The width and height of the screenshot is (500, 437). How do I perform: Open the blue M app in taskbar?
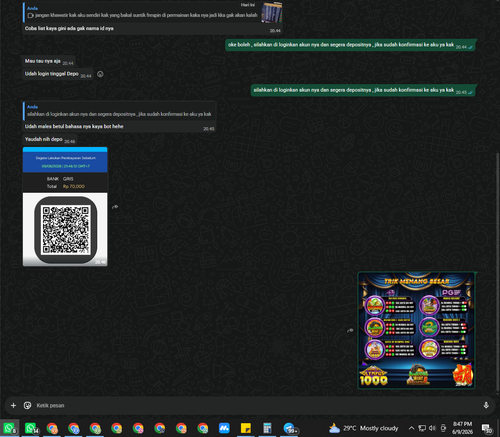pyautogui.click(x=224, y=428)
